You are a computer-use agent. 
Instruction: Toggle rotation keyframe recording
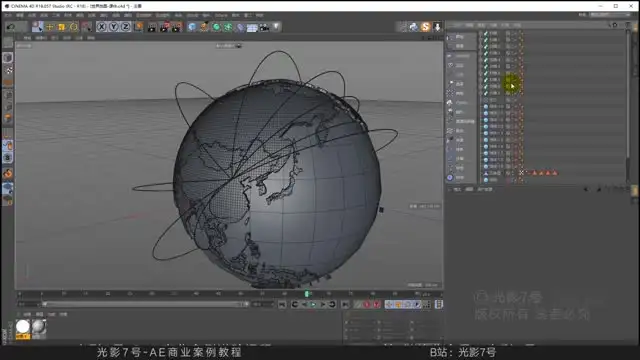click(x=408, y=304)
